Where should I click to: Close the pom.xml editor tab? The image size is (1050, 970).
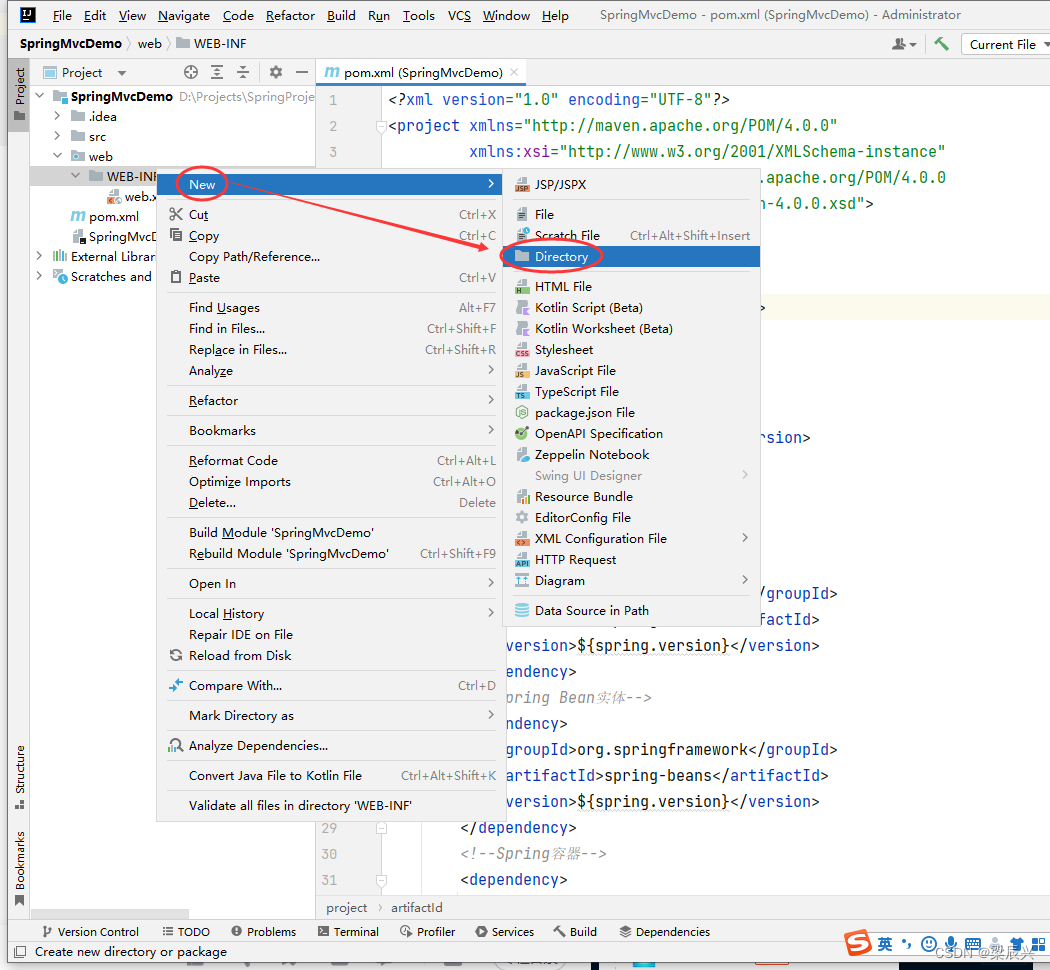514,72
